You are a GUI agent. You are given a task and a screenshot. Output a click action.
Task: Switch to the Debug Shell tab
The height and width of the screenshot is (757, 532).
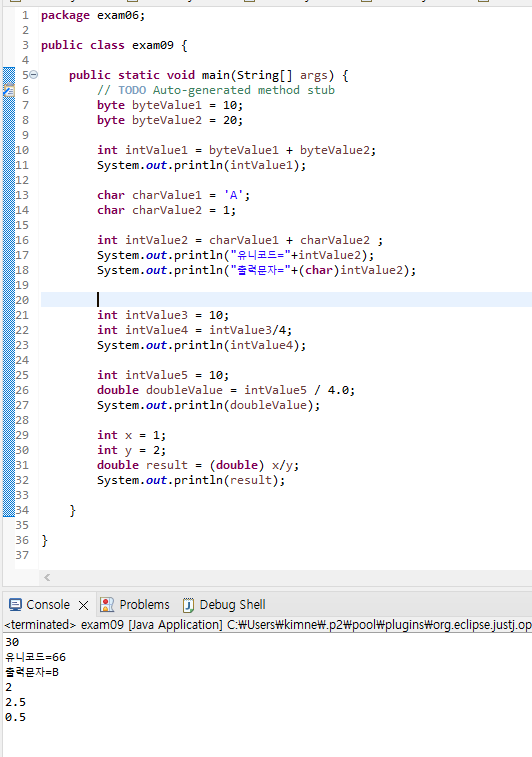click(x=232, y=604)
